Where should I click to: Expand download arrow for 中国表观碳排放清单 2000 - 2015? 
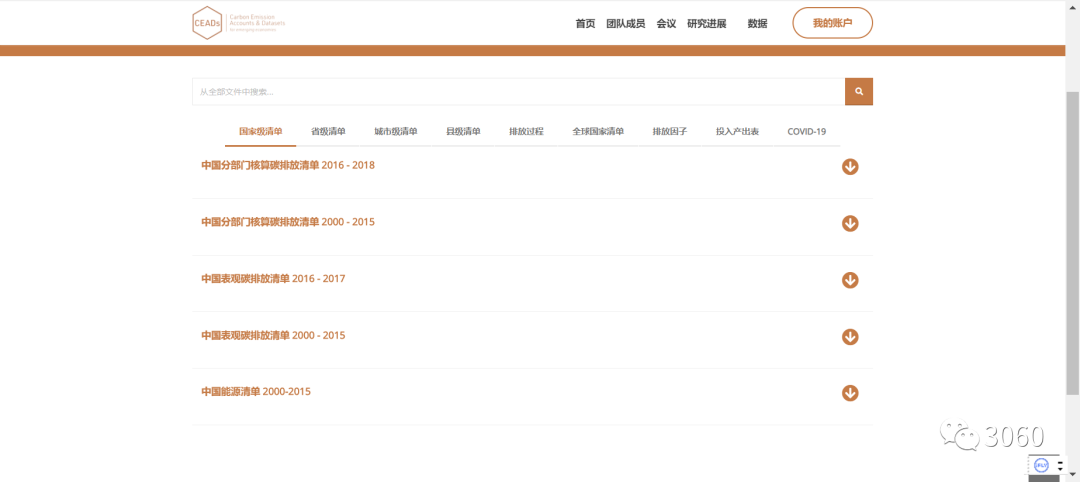pyautogui.click(x=850, y=337)
